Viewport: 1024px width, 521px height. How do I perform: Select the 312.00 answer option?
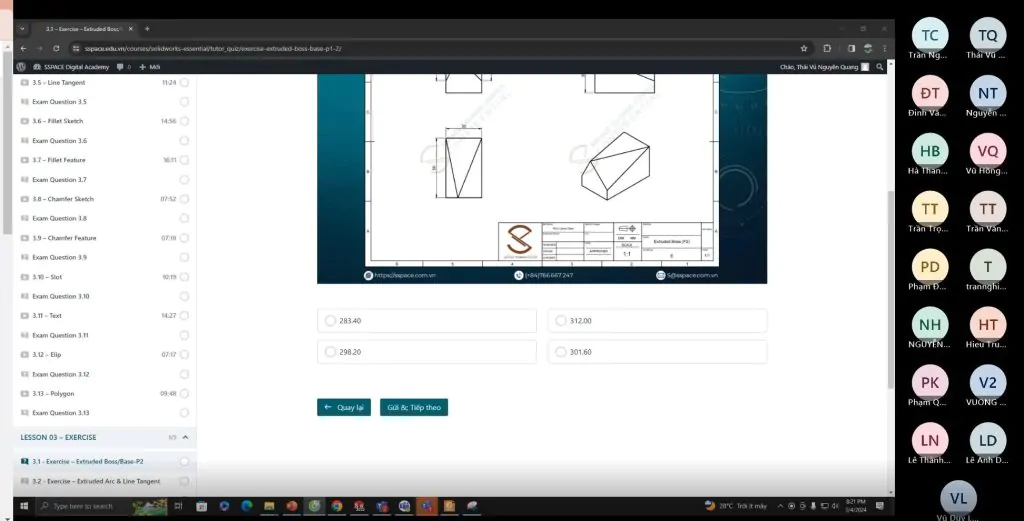pos(657,321)
